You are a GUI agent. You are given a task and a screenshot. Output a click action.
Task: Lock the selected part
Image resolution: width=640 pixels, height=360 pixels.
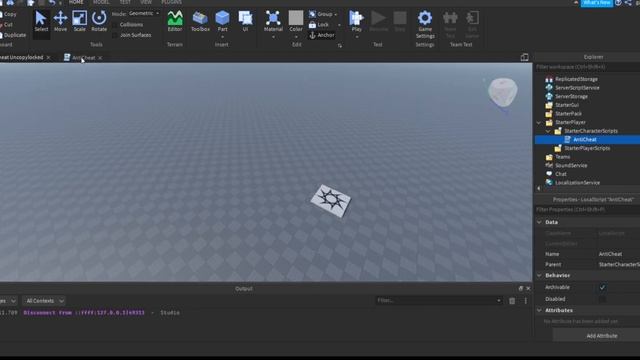point(319,25)
